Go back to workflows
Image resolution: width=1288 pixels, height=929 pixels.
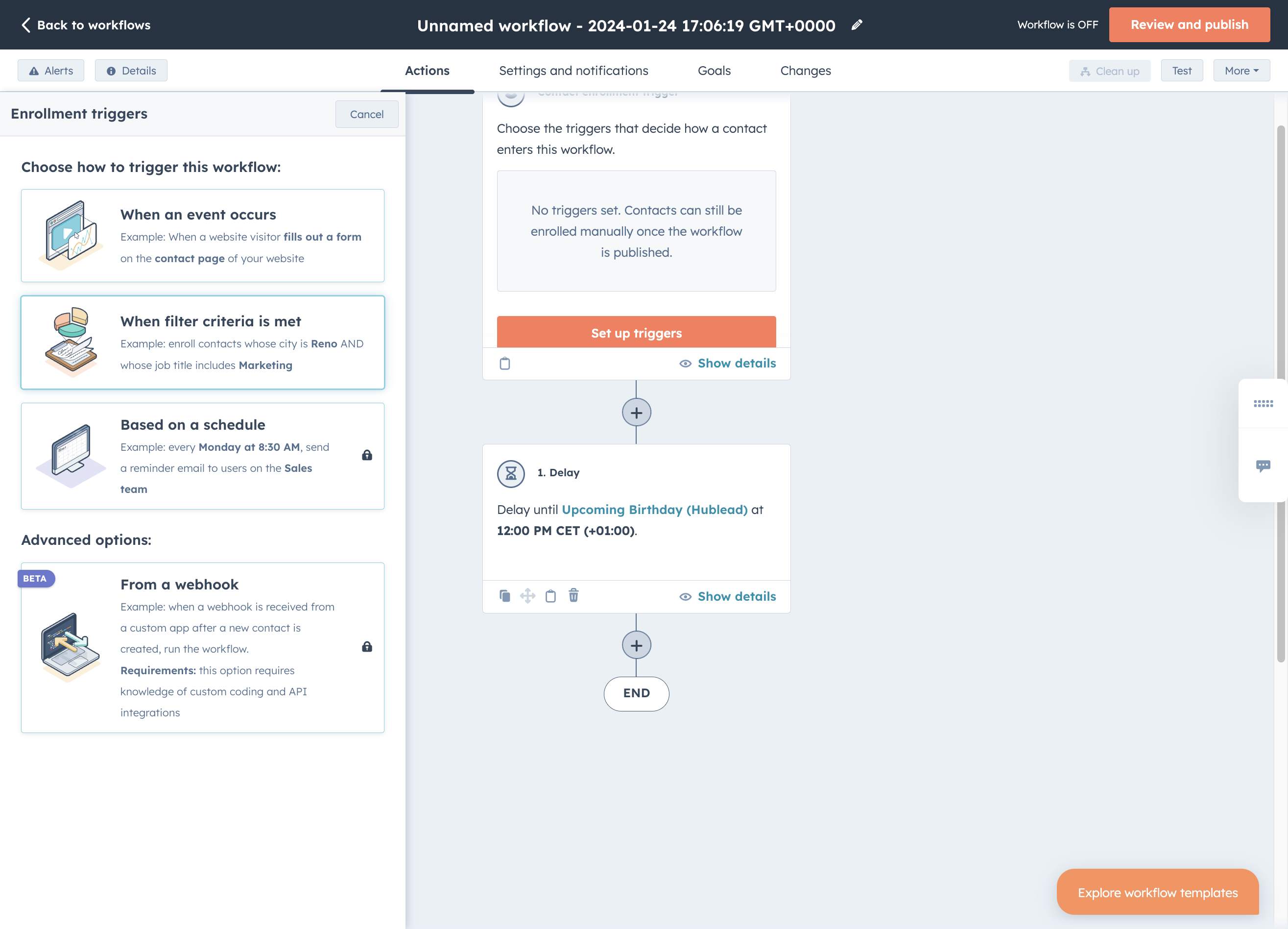coord(86,24)
